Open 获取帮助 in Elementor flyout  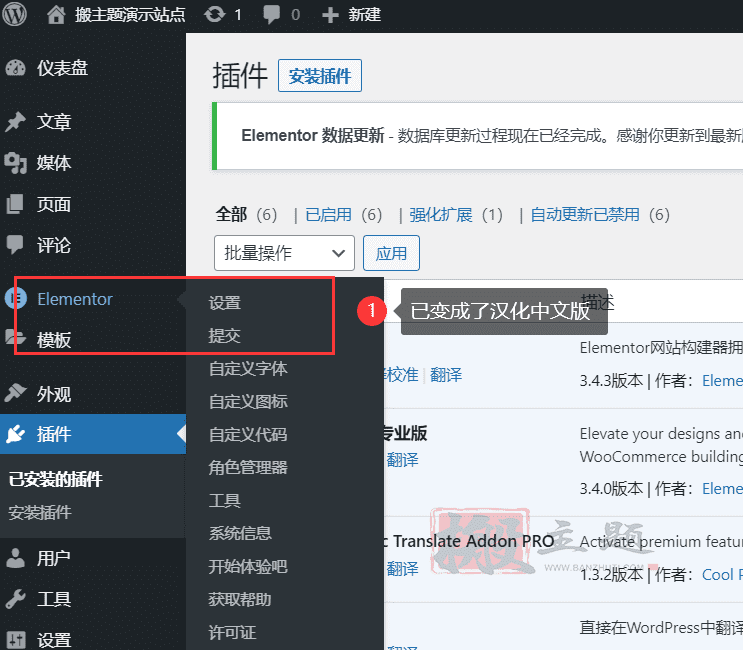click(240, 599)
